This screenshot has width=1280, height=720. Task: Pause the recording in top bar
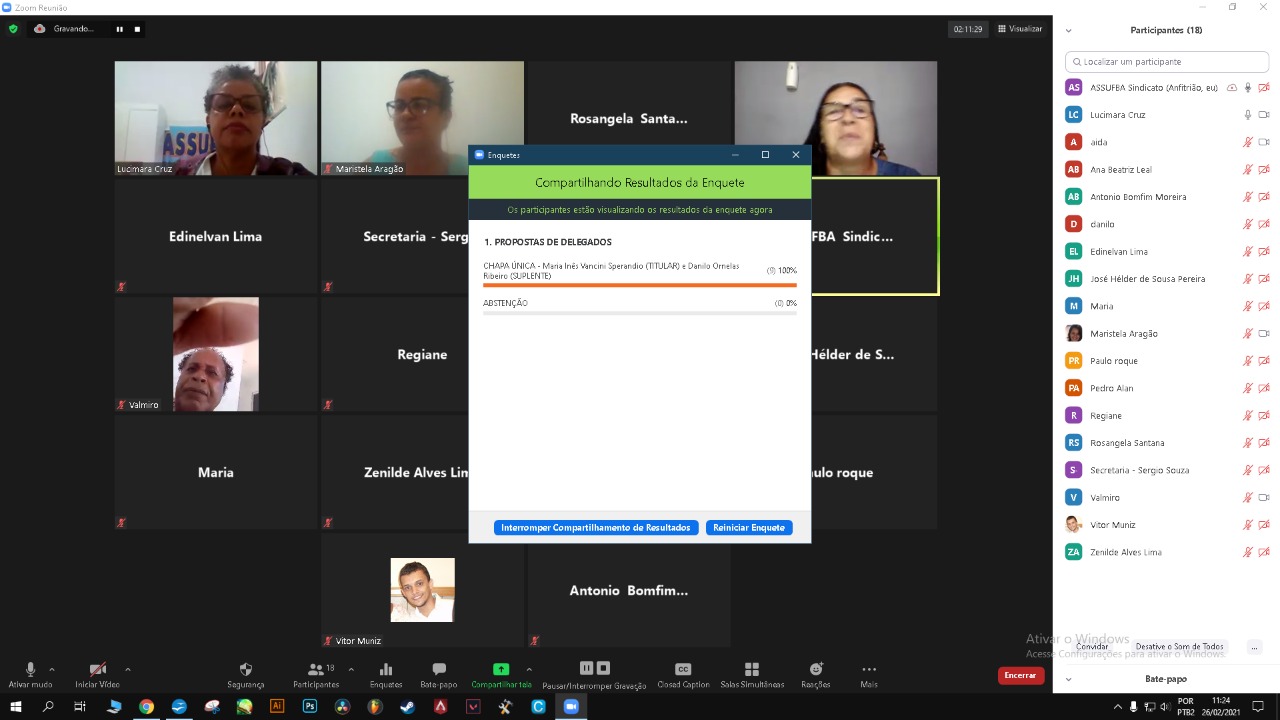click(119, 29)
